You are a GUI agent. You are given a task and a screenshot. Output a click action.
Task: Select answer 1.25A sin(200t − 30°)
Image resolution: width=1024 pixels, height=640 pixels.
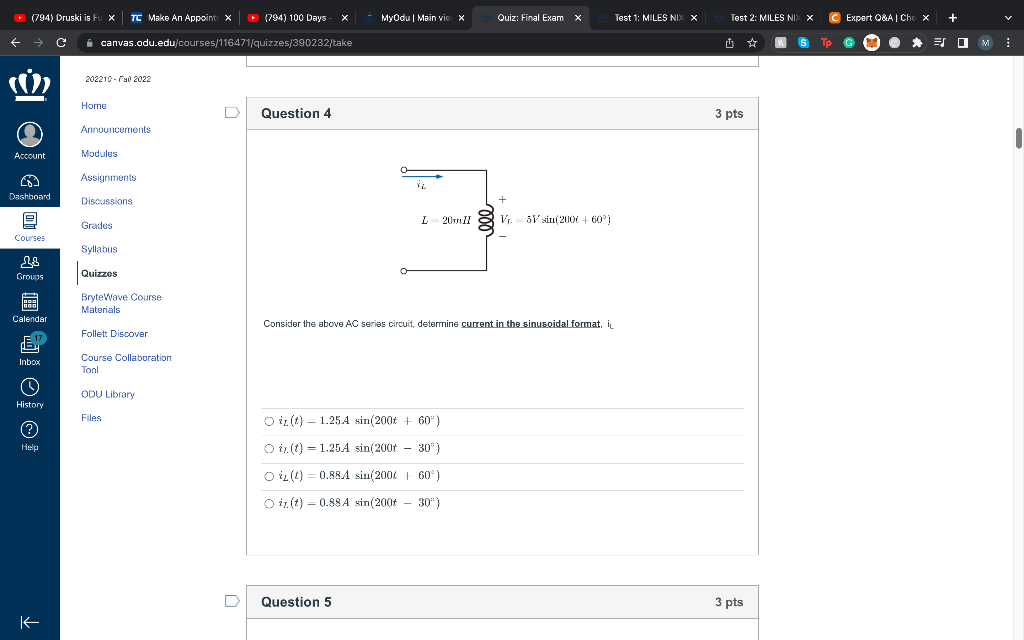pos(268,448)
